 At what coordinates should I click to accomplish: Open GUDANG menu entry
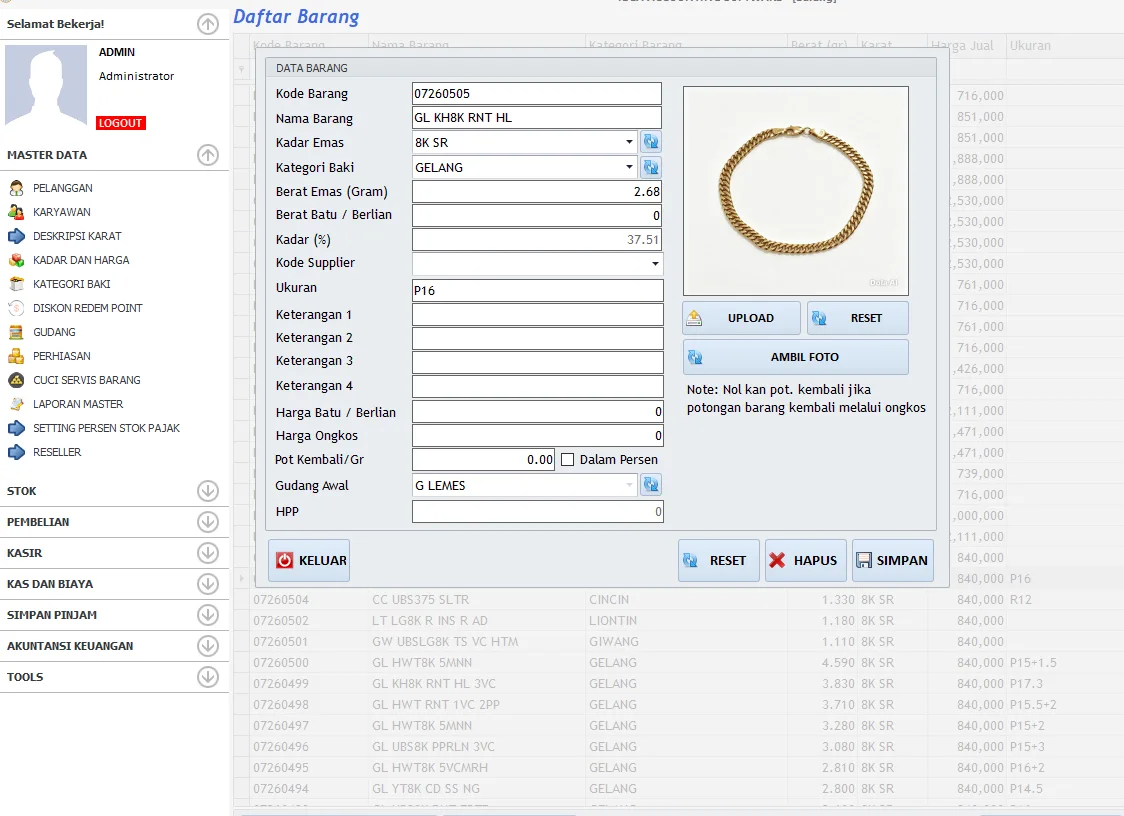tap(54, 332)
